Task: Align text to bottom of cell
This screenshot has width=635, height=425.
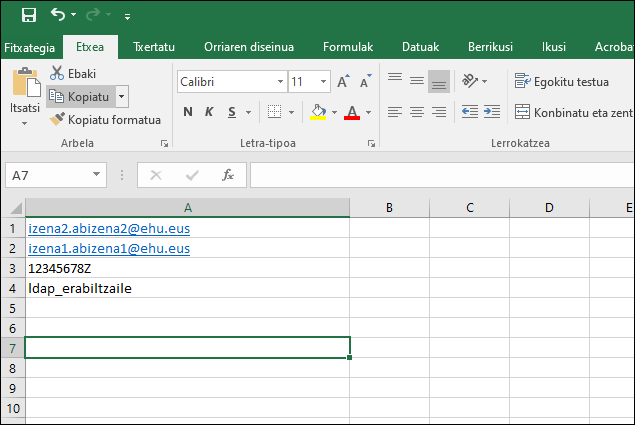Action: tap(439, 81)
